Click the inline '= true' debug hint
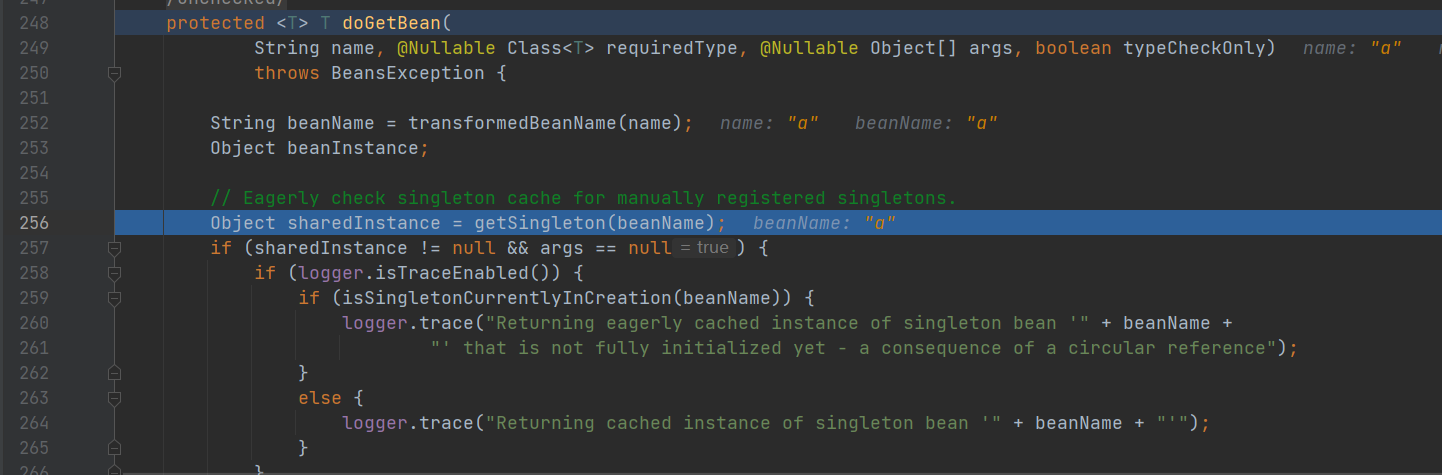This screenshot has width=1442, height=475. [x=705, y=248]
